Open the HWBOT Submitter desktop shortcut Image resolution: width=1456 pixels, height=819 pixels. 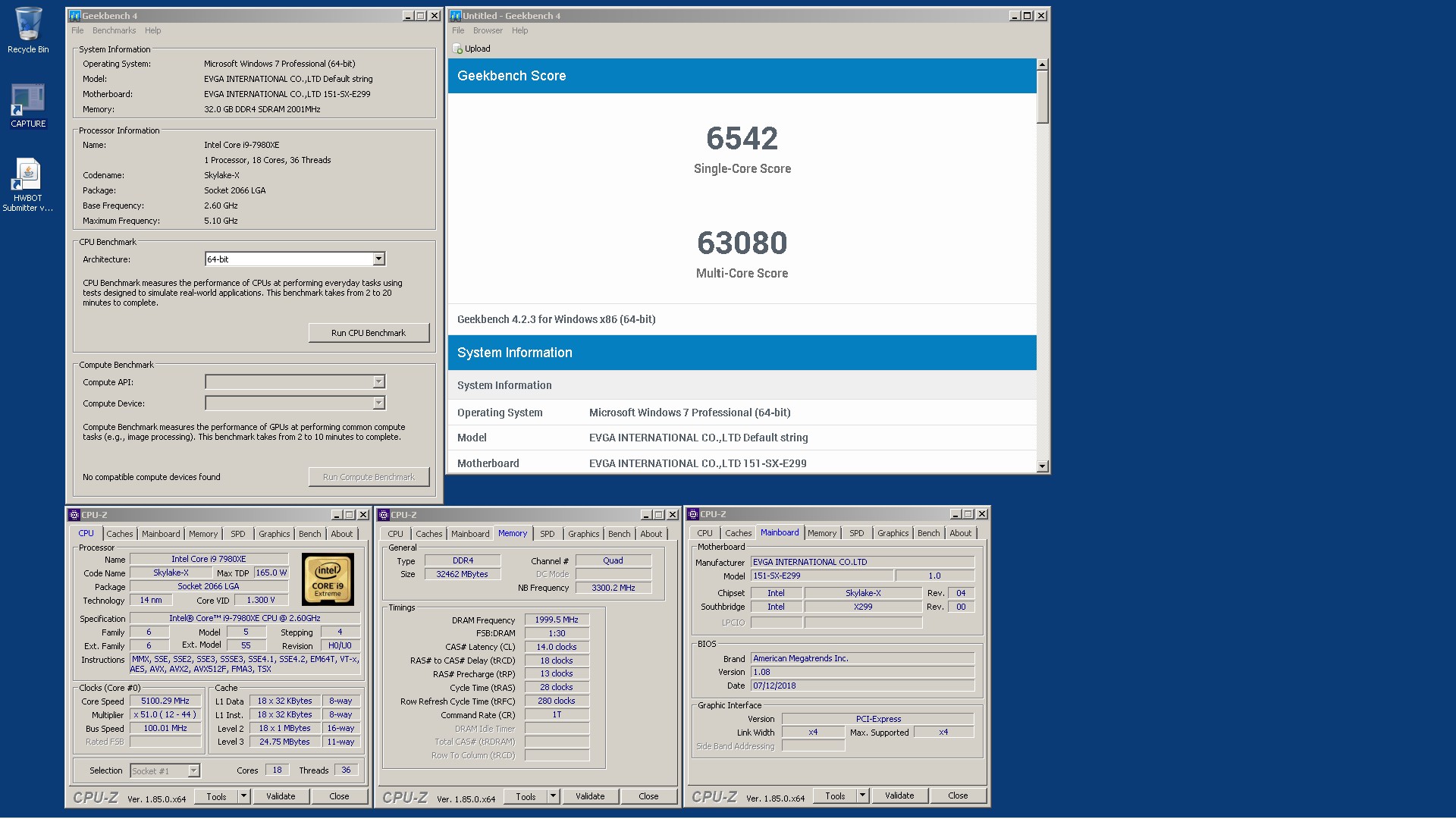point(28,185)
